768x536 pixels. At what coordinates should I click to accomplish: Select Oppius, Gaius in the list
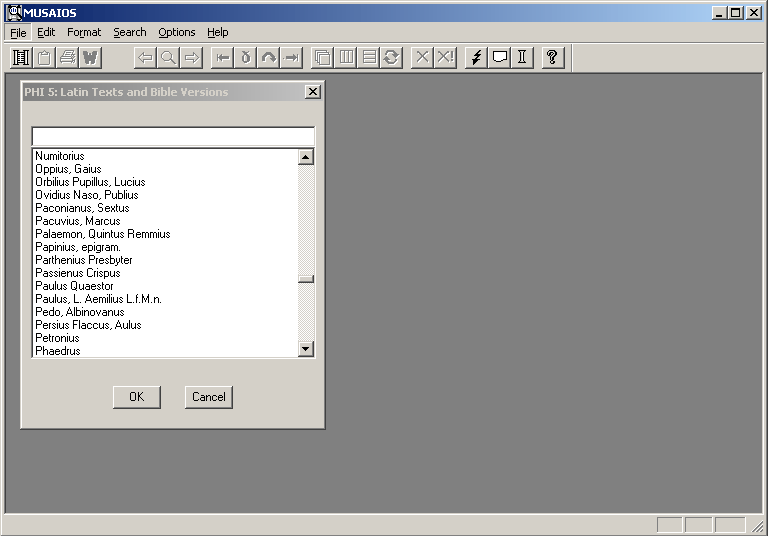pos(166,169)
